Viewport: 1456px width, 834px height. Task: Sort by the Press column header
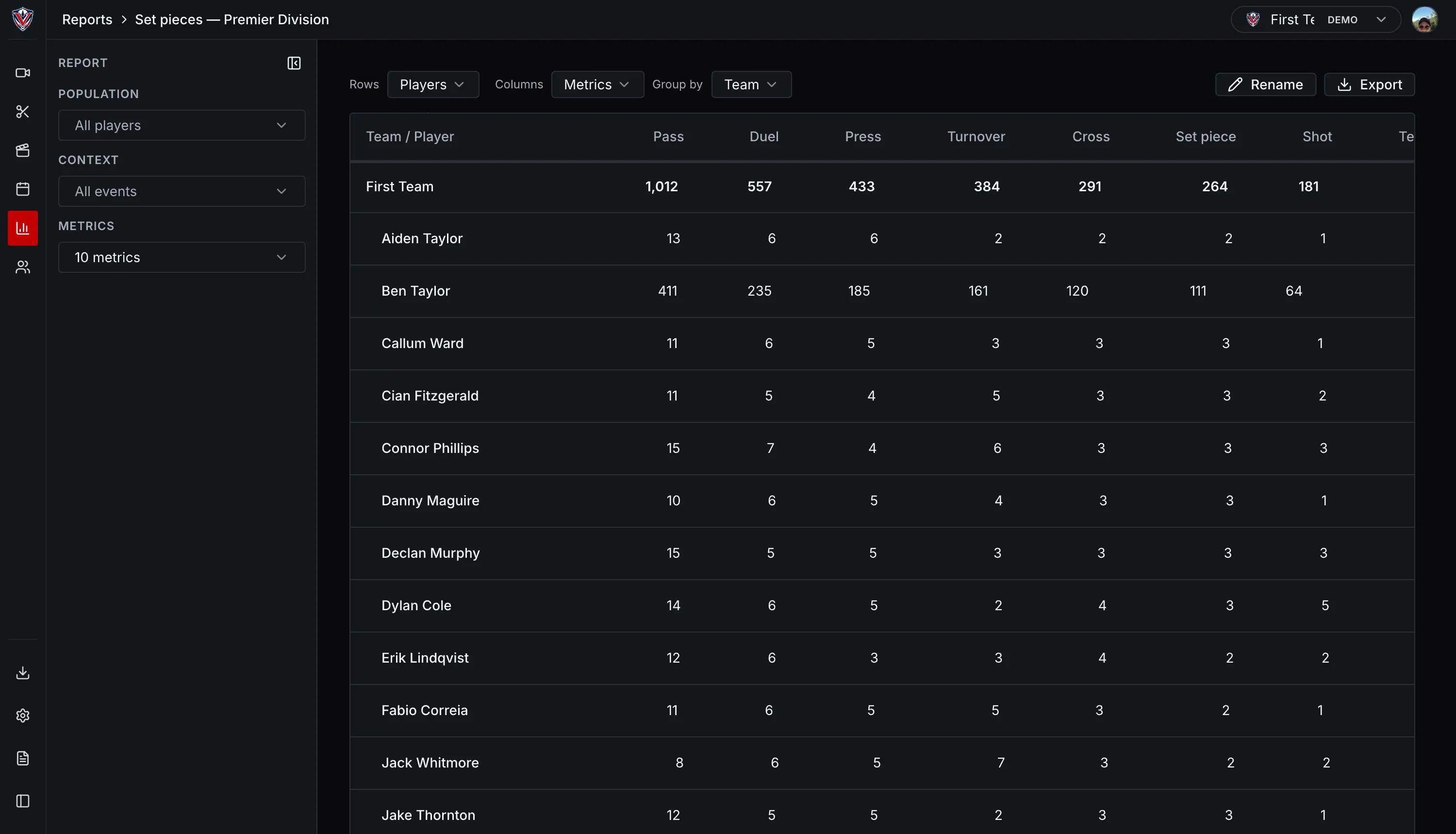[x=863, y=136]
